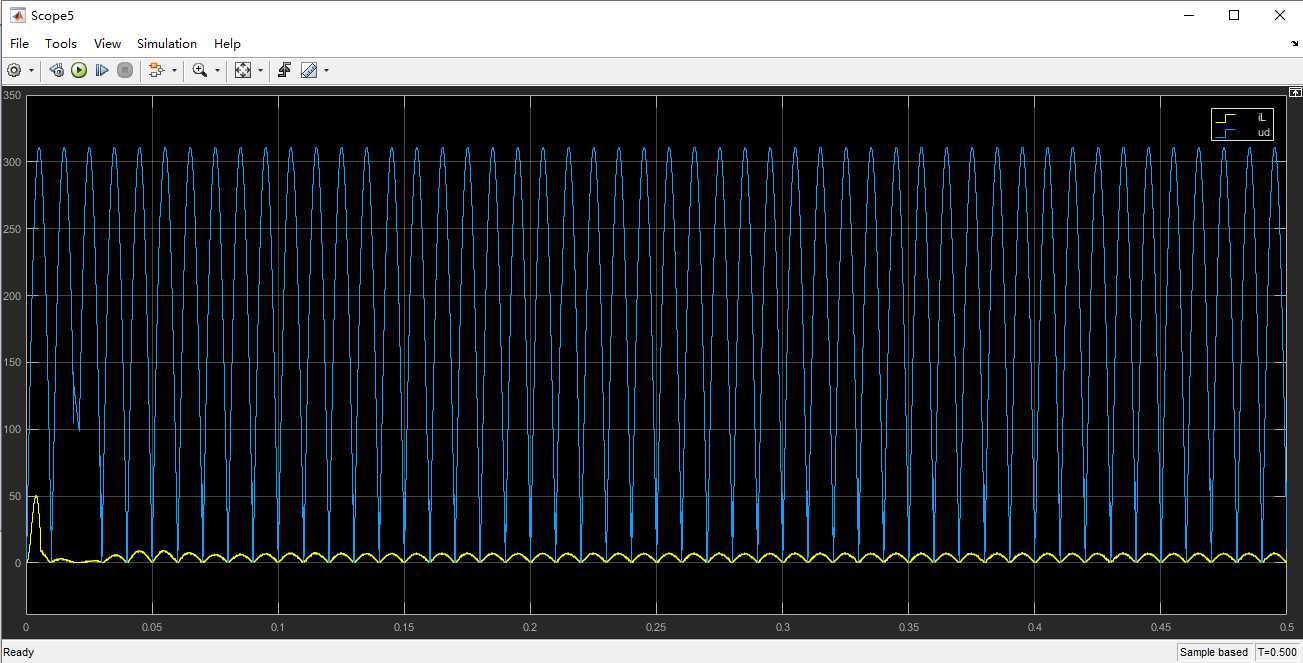The height and width of the screenshot is (663, 1303).
Task: Open the Triggers tool icon
Action: coord(285,70)
